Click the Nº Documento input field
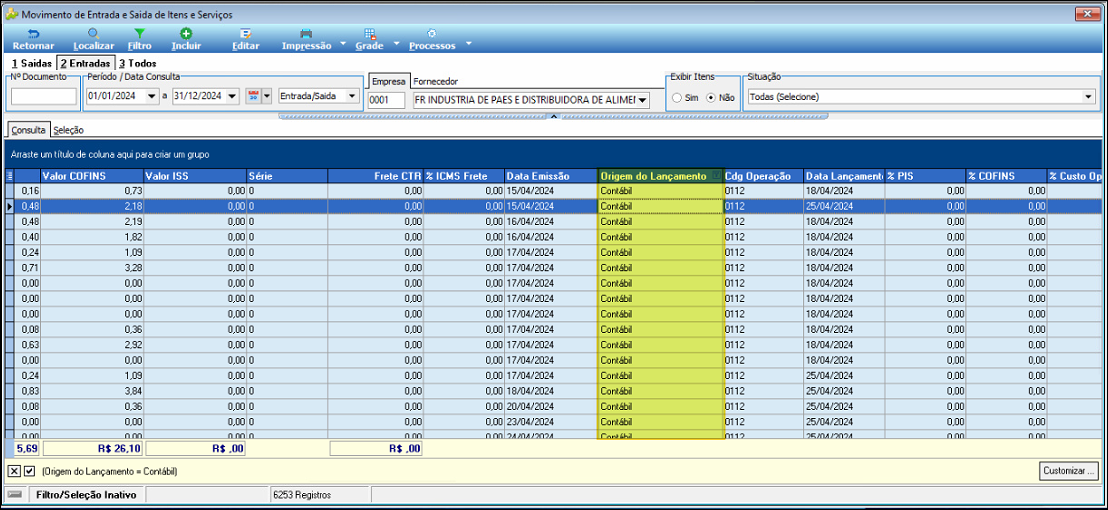 (44, 97)
